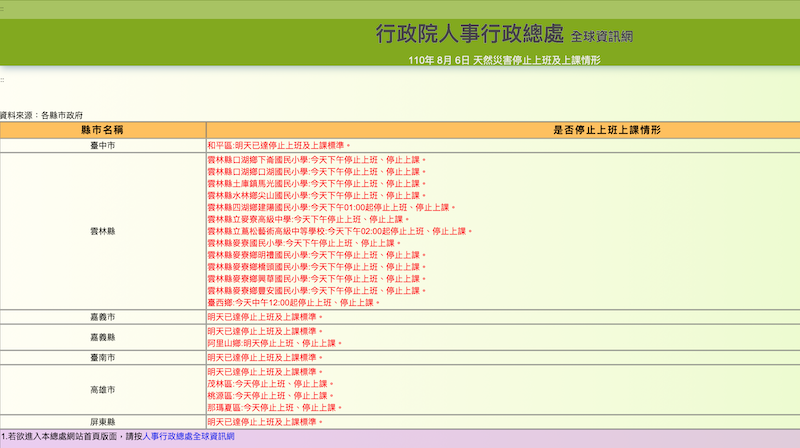Click the 水林鄉尖山國民小學 closure line

point(317,195)
